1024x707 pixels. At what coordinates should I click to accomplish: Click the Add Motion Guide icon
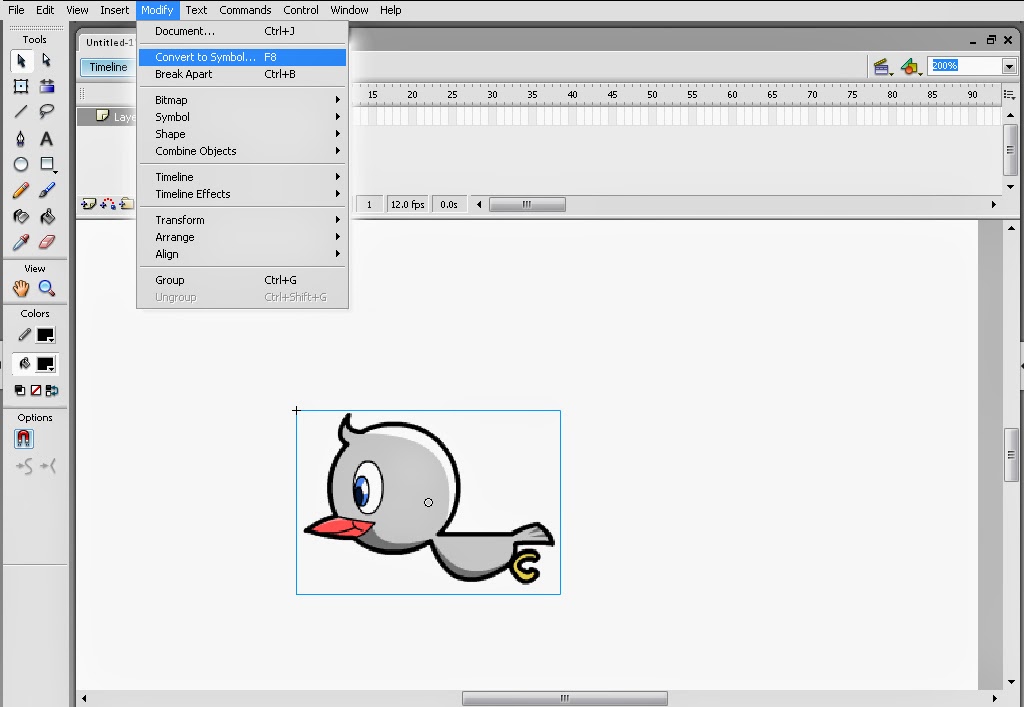point(108,204)
